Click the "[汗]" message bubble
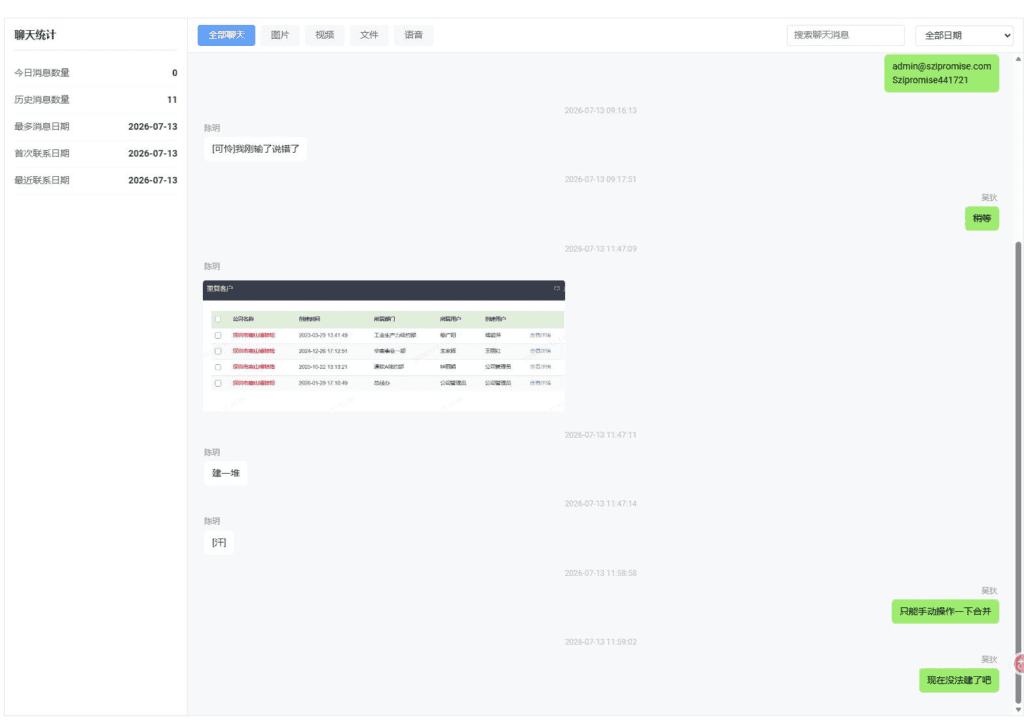 click(219, 542)
